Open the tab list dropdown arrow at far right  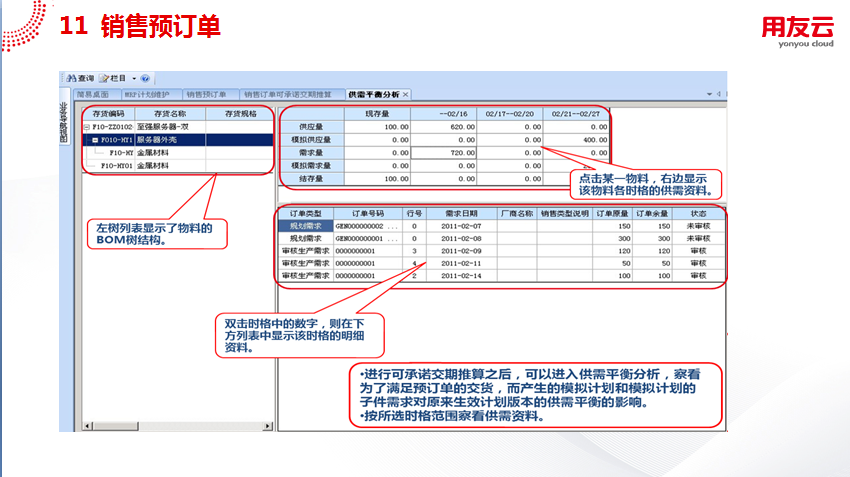point(709,94)
